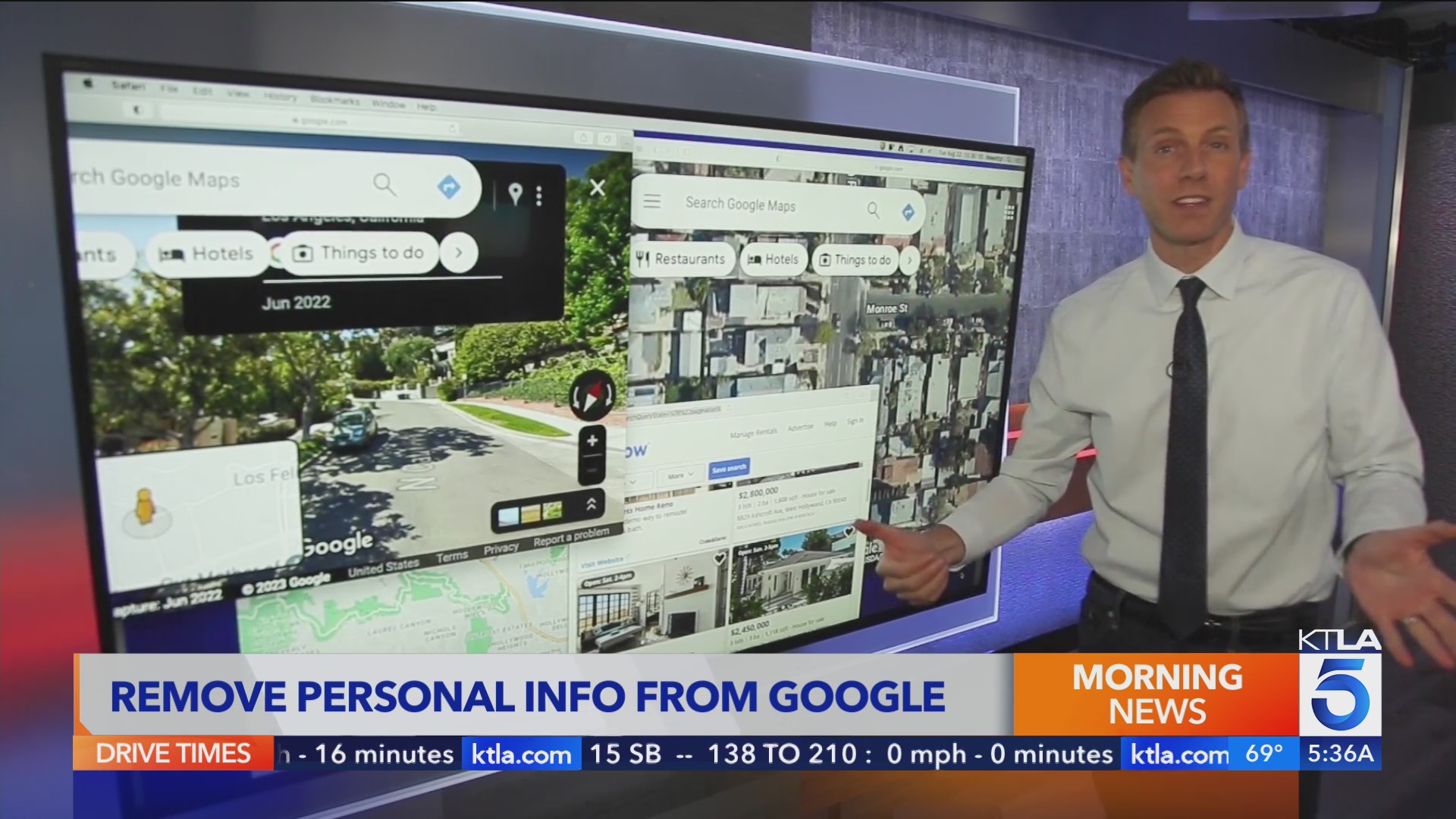Screen dimensions: 1456x819
Task: Open the three-dot menu in Street View panel
Action: (x=539, y=196)
